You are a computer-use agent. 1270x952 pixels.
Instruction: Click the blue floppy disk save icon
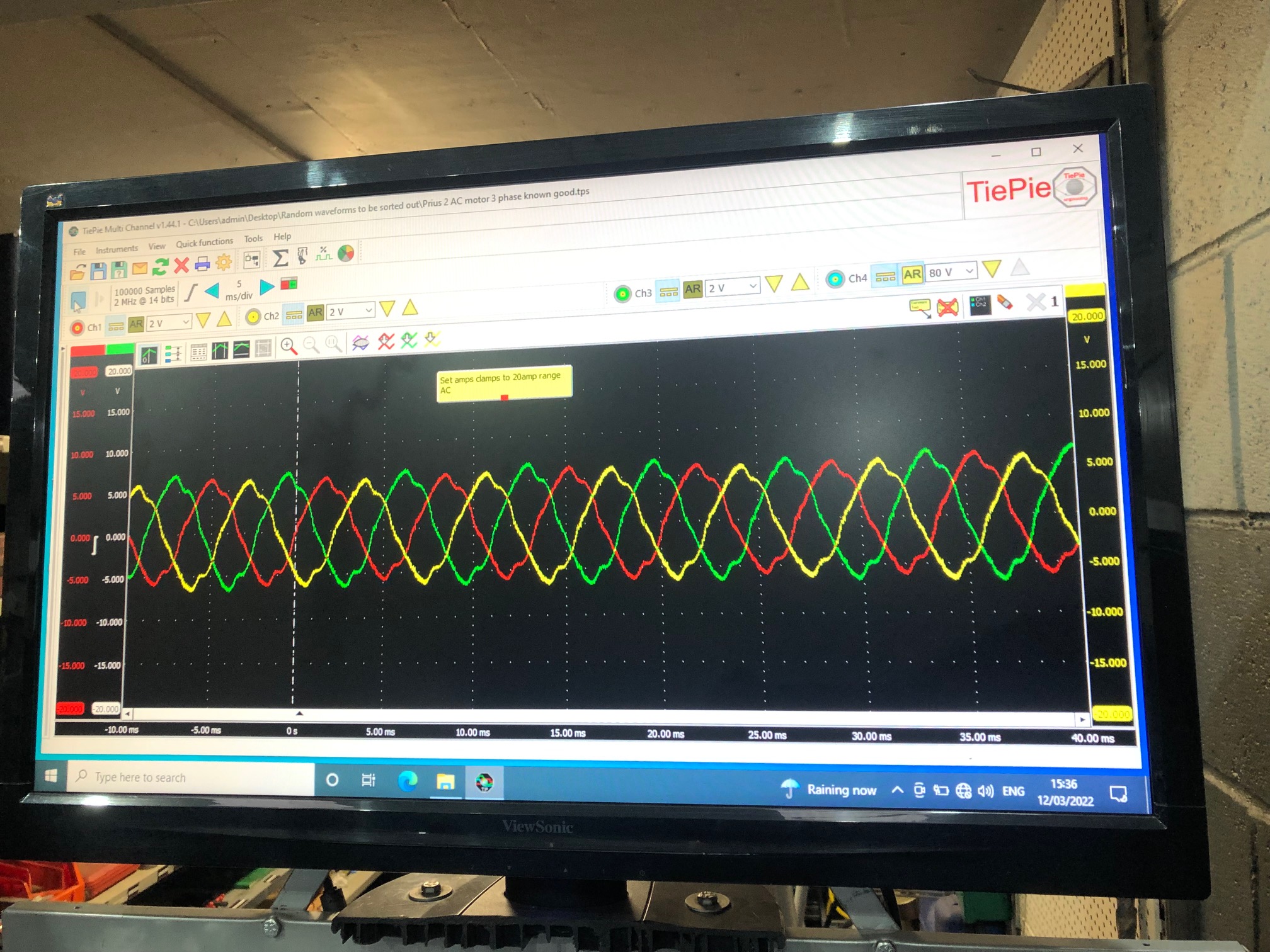pyautogui.click(x=98, y=271)
